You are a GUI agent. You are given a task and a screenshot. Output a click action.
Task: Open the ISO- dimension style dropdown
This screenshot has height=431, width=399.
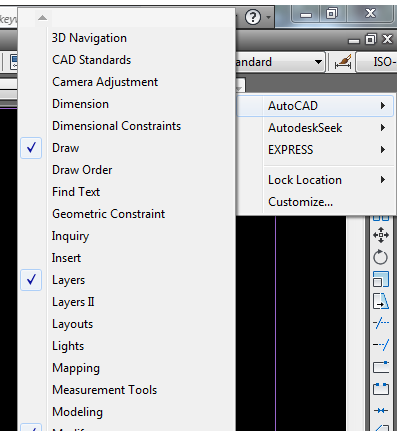[377, 62]
